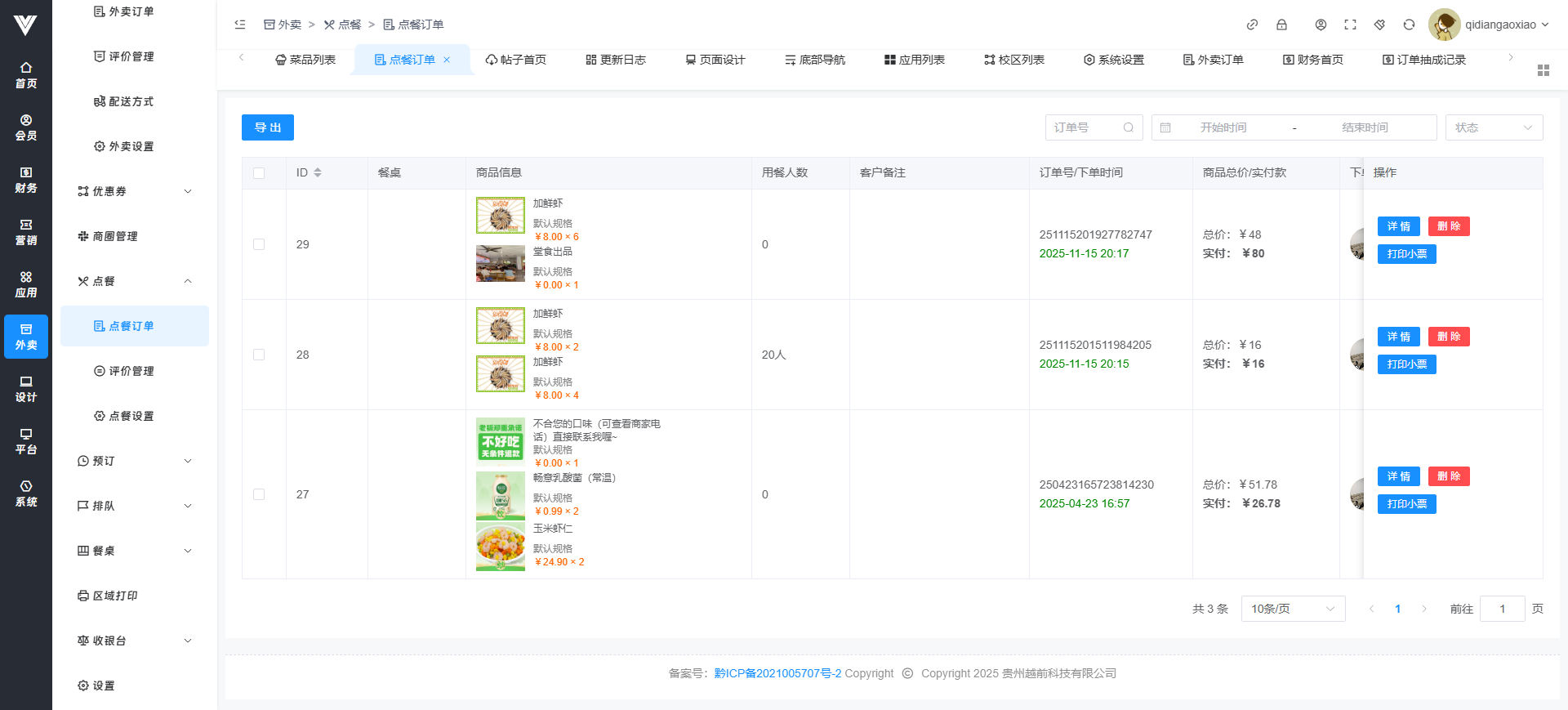Tick the checkbox for order ID 27

(x=259, y=494)
